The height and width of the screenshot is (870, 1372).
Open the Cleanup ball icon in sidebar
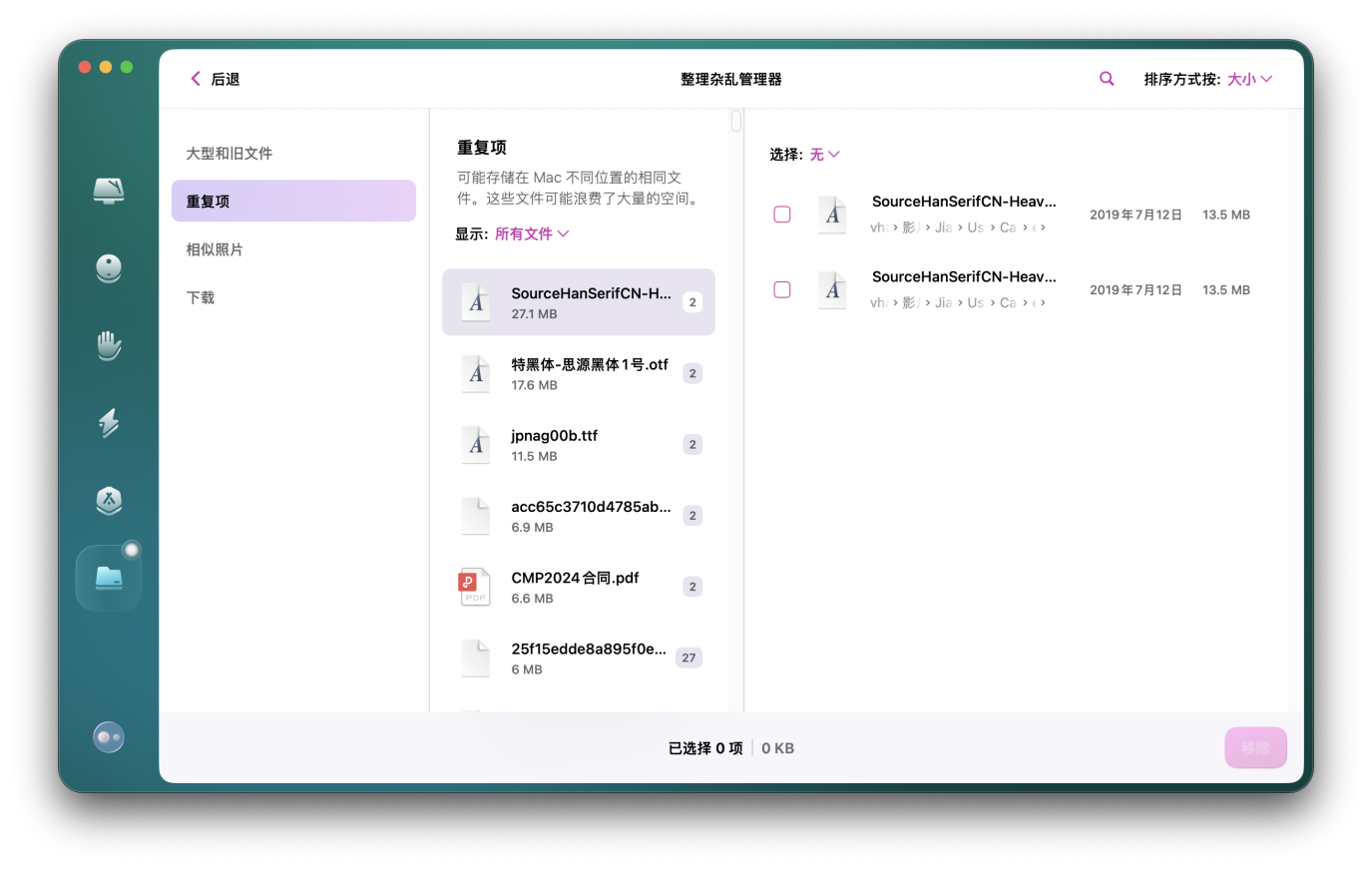coord(109,268)
